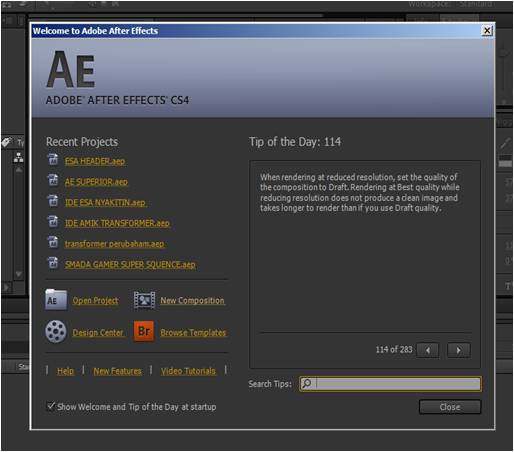Show the next tip of the day
Screen dimensions: 514x452
click(x=459, y=350)
